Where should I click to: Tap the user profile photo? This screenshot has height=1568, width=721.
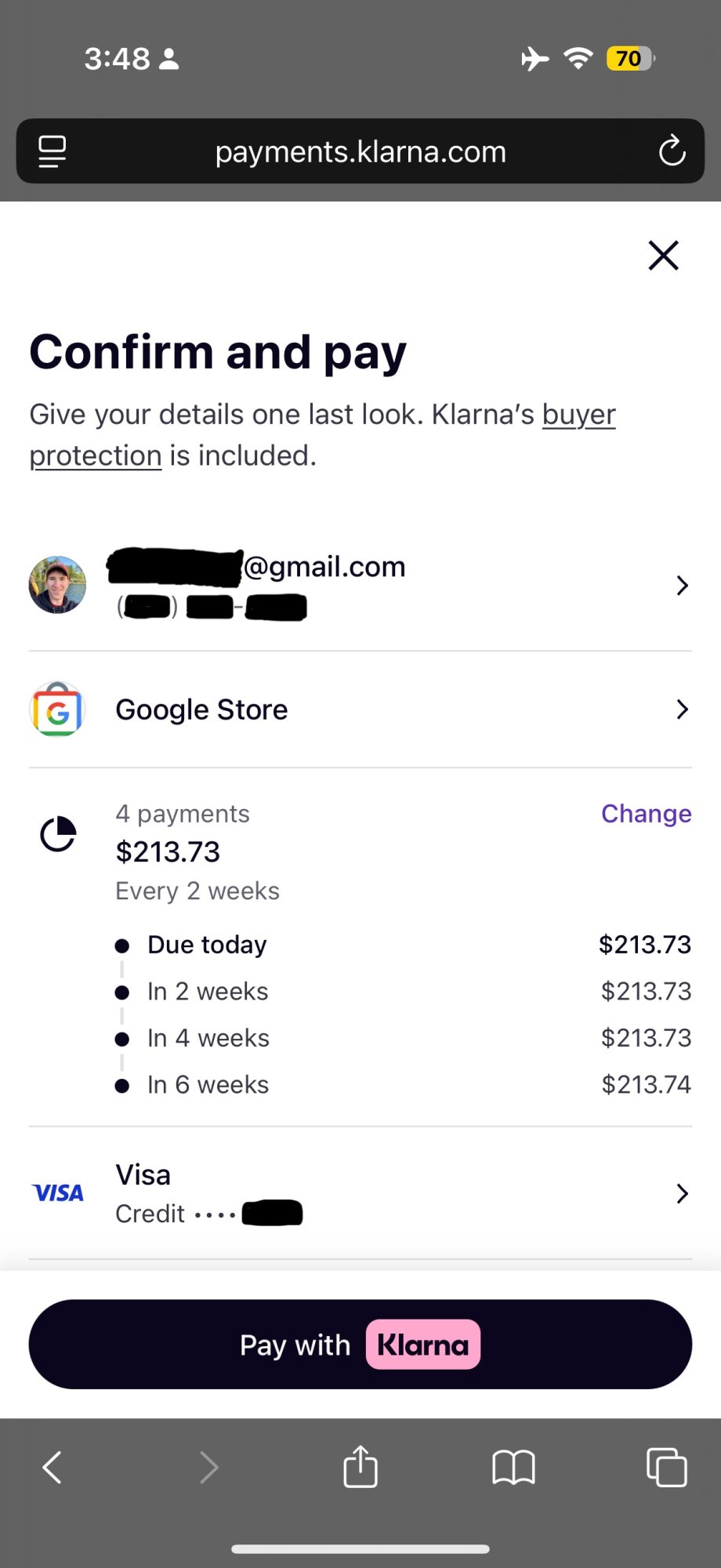(x=57, y=585)
